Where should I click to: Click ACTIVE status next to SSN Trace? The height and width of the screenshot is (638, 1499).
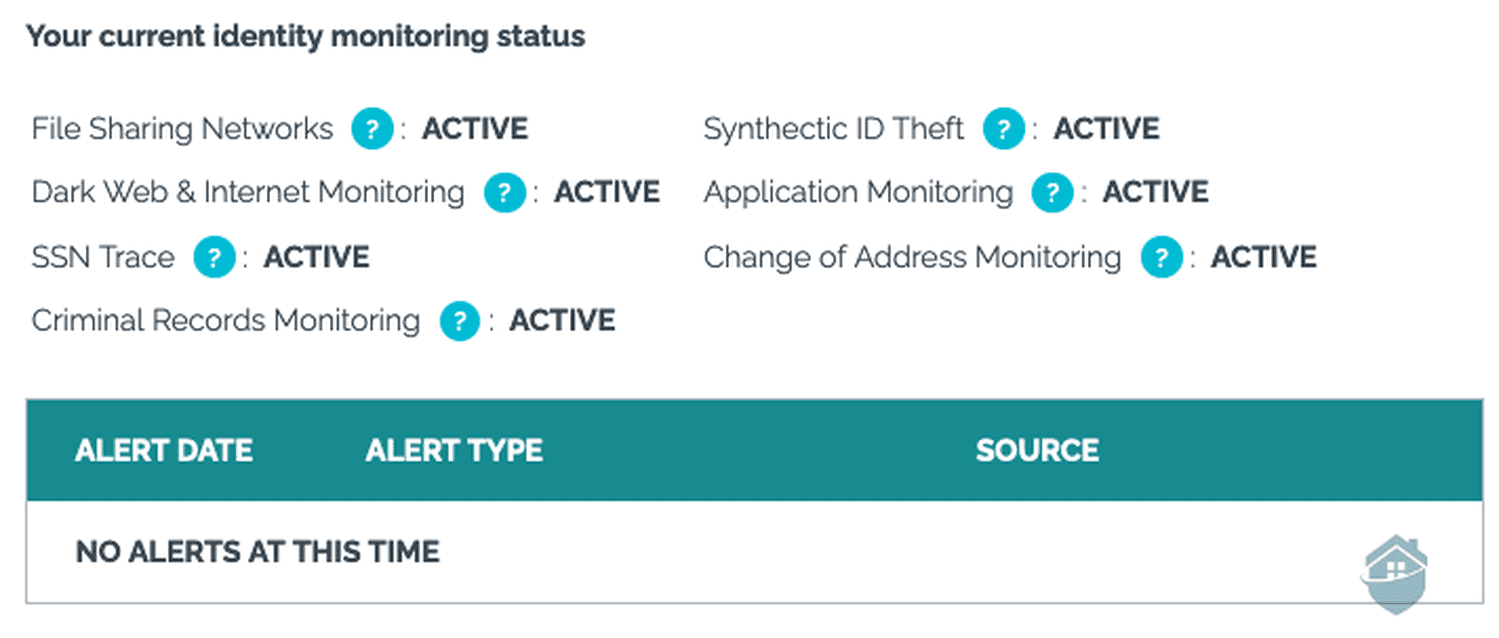coord(316,257)
